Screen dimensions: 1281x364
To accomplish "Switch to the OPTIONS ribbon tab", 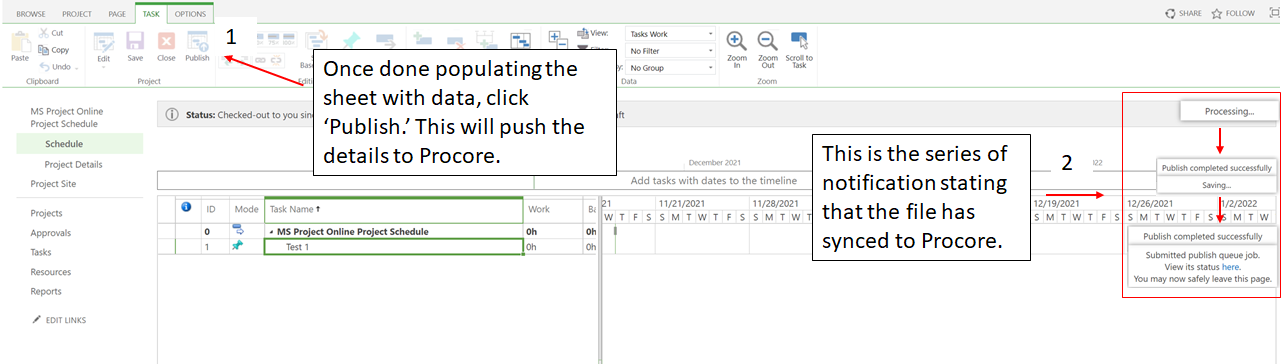I will click(189, 14).
